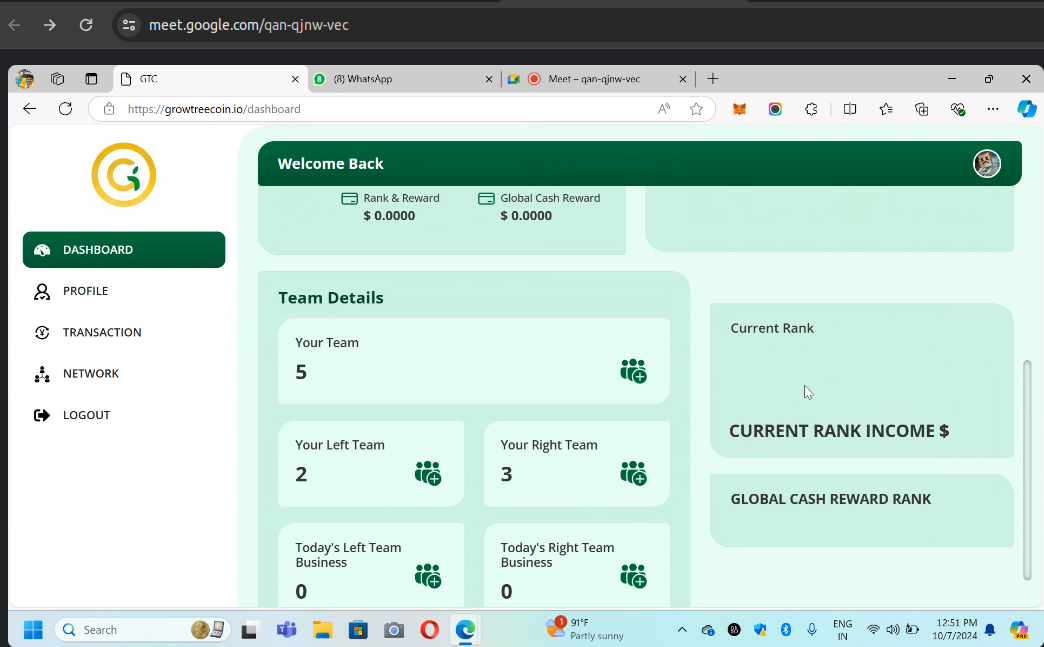Bookmark page with the star icon

click(696, 109)
